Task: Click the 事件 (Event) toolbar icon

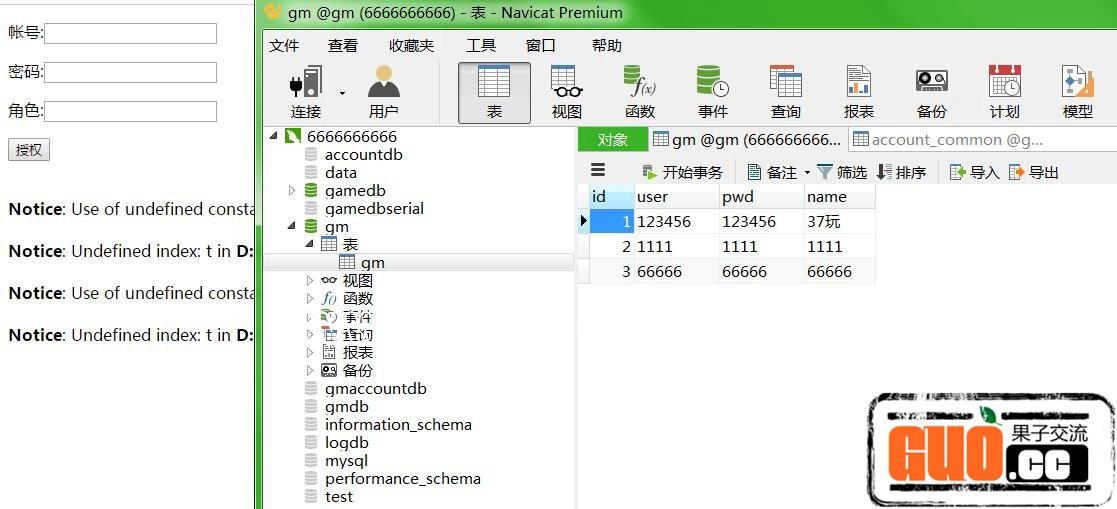Action: (x=713, y=92)
